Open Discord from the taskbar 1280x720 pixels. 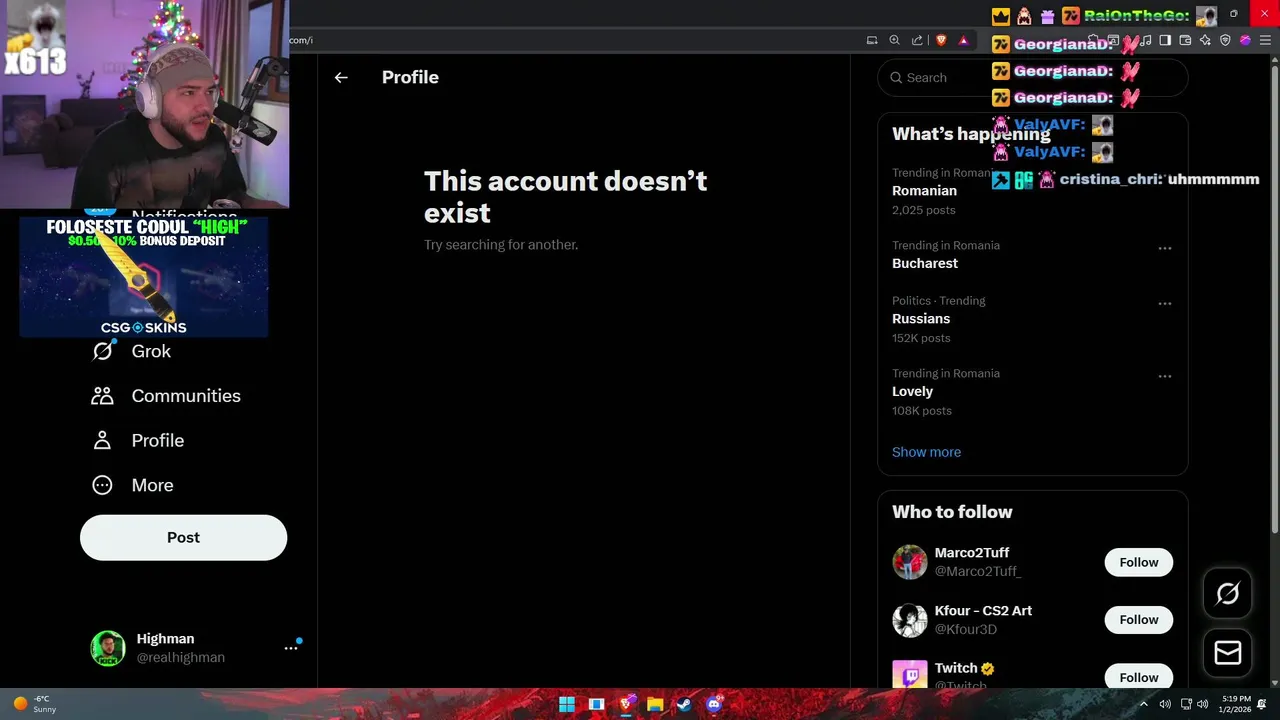tap(713, 704)
